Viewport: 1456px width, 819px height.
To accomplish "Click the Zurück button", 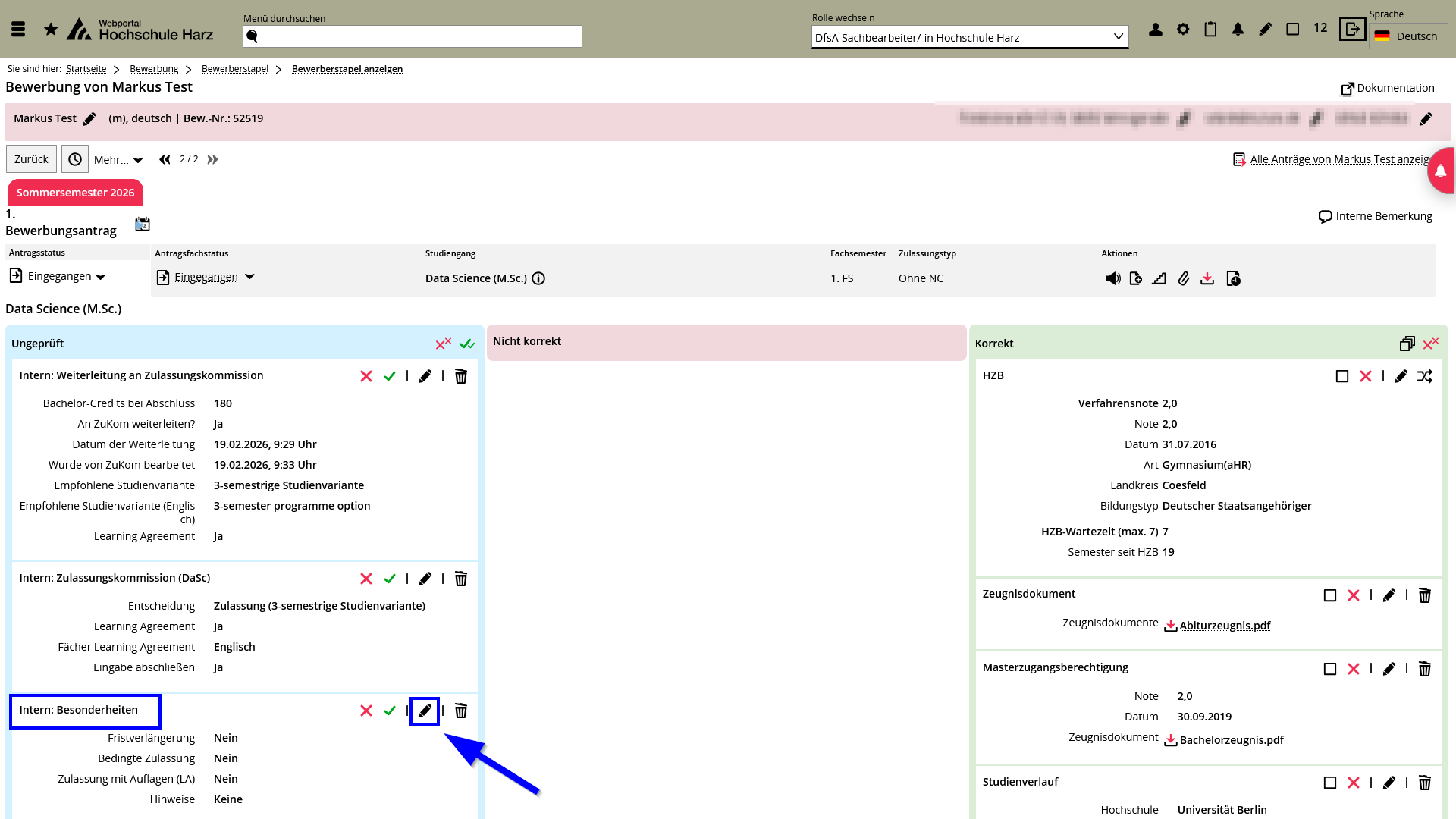I will point(31,159).
